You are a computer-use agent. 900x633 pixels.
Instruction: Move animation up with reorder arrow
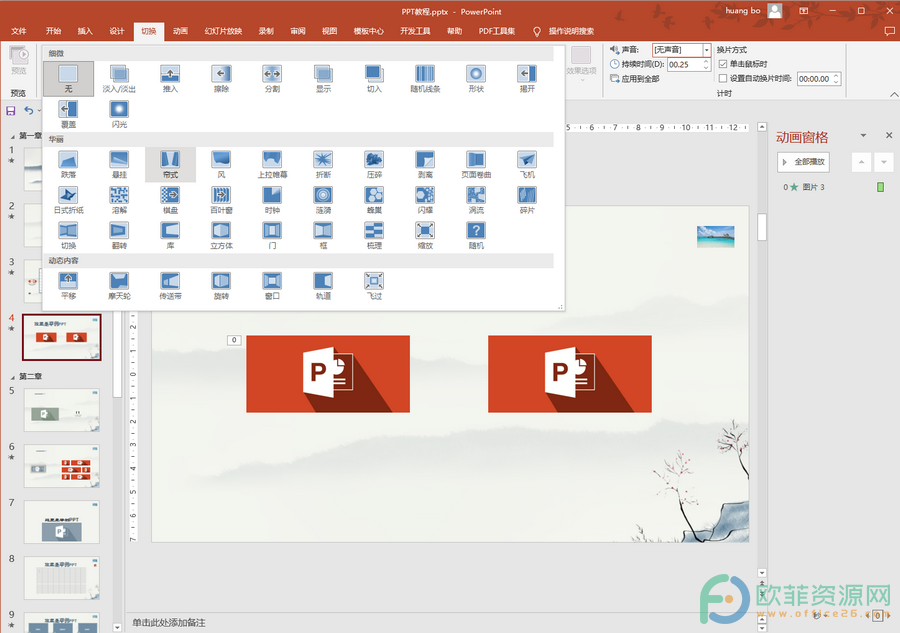click(861, 162)
